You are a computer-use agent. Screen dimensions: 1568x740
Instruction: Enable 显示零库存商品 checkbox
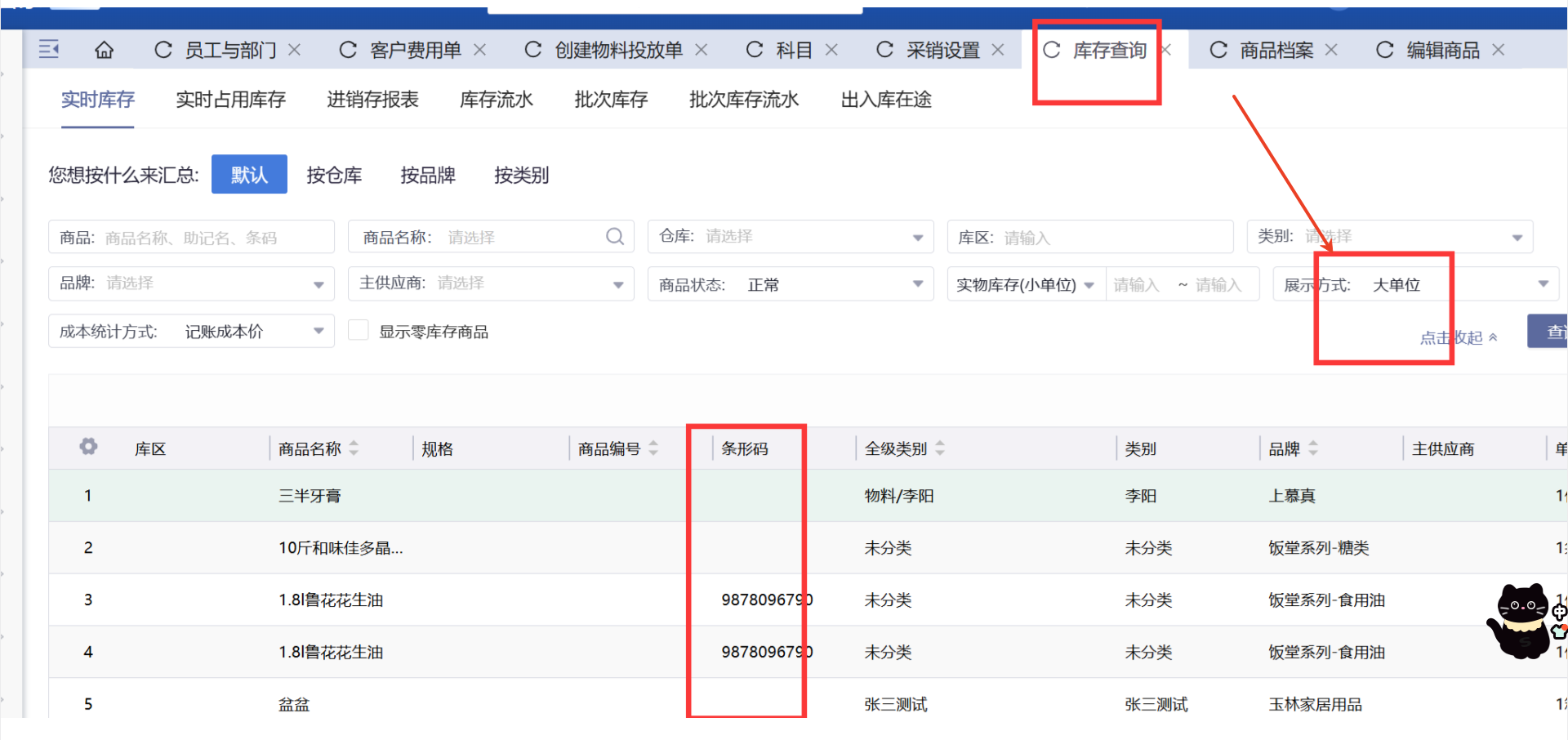coord(359,331)
